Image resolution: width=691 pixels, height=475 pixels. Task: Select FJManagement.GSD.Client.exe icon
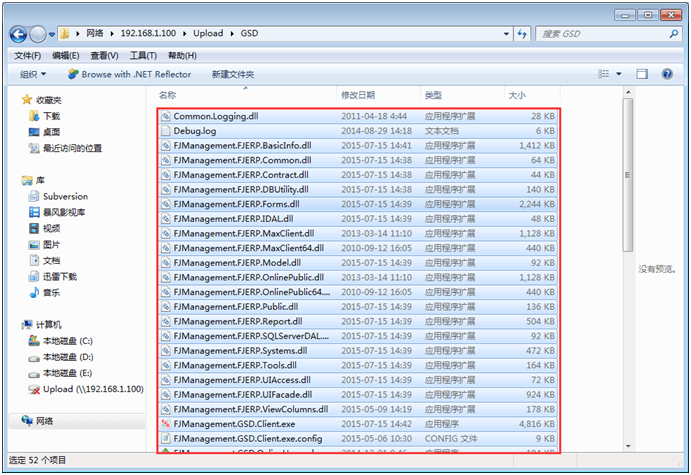point(166,424)
